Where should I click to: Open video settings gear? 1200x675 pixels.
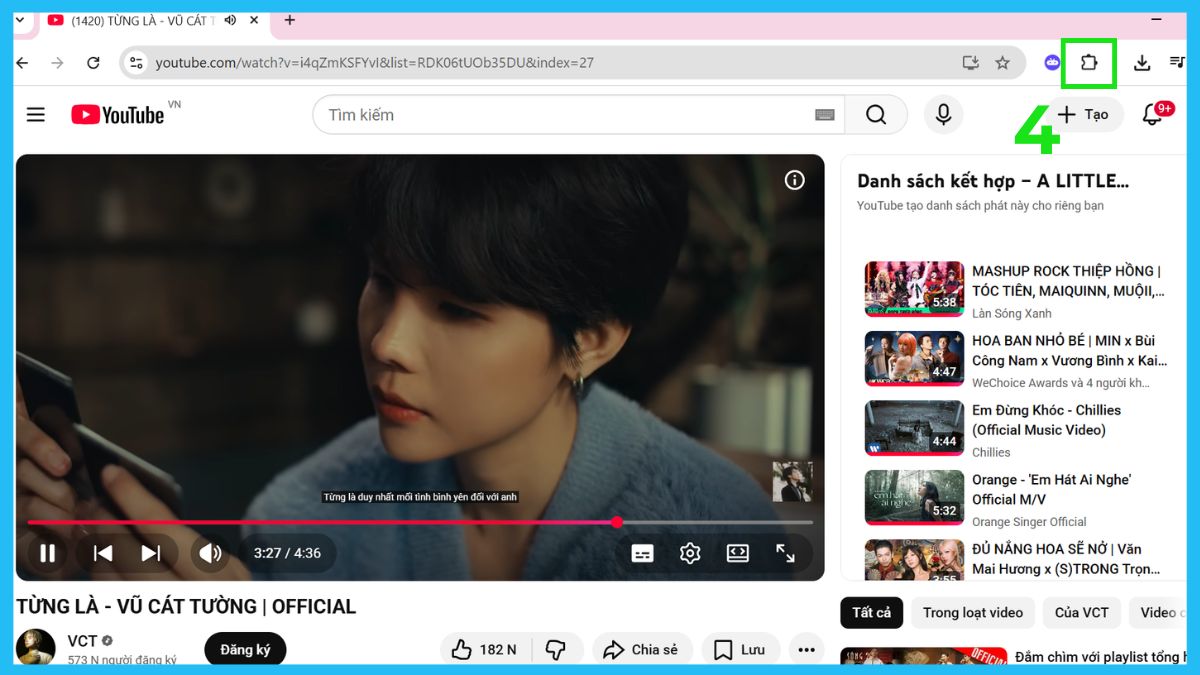coord(690,553)
